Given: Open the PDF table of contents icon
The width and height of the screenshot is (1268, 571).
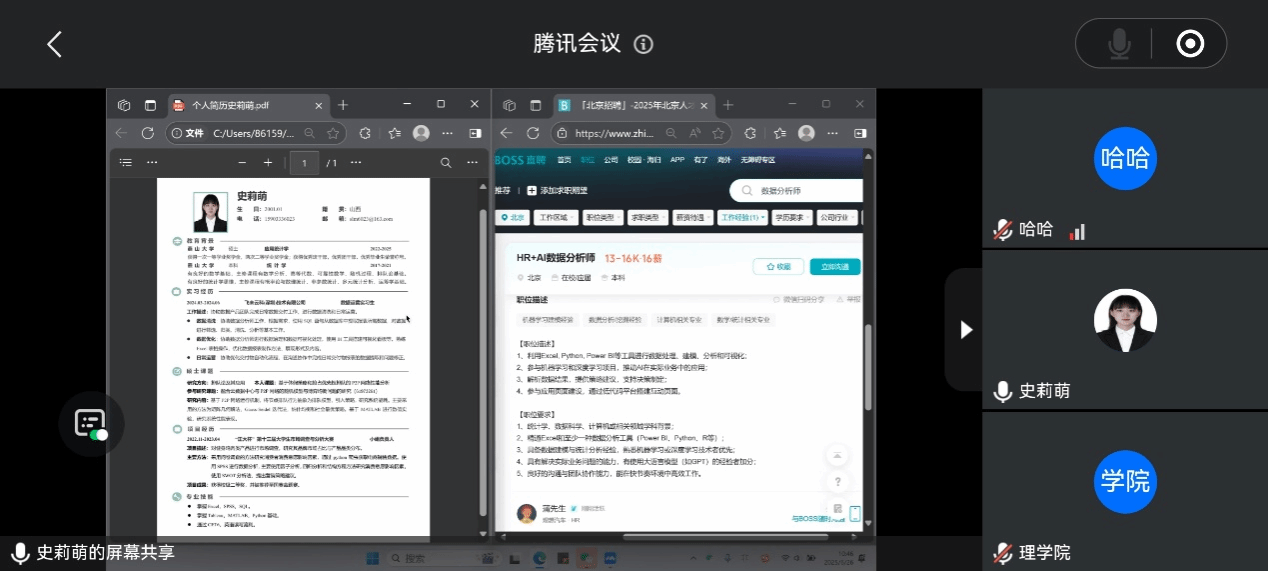Looking at the screenshot, I should (x=126, y=162).
